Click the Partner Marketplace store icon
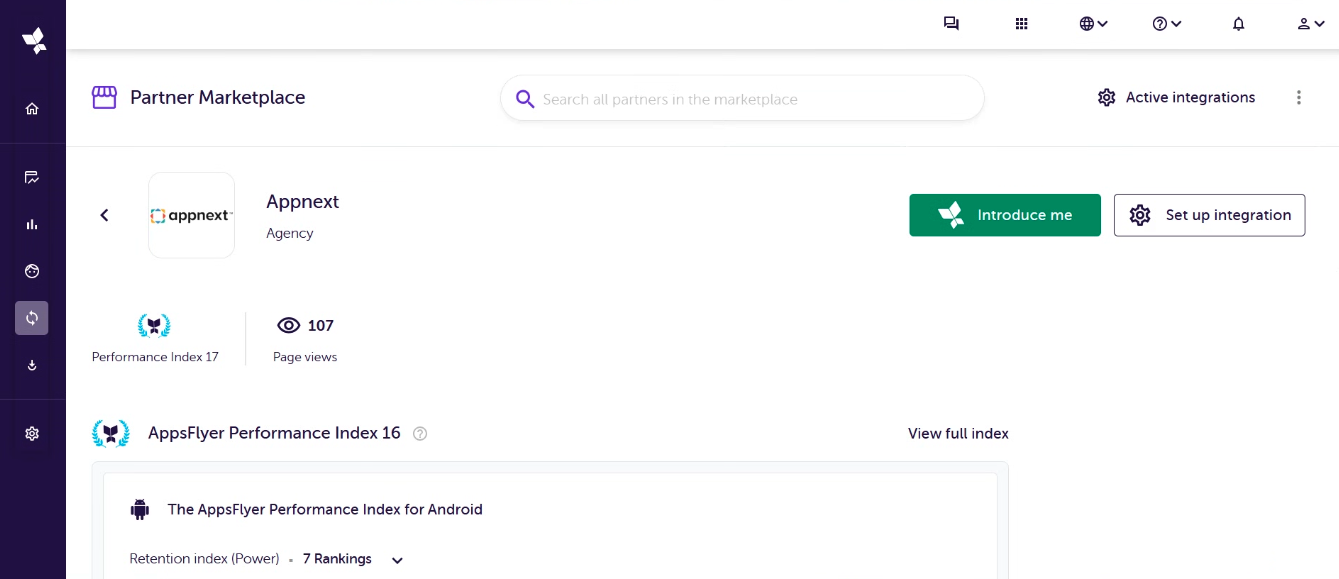This screenshot has height=579, width=1339. (104, 97)
